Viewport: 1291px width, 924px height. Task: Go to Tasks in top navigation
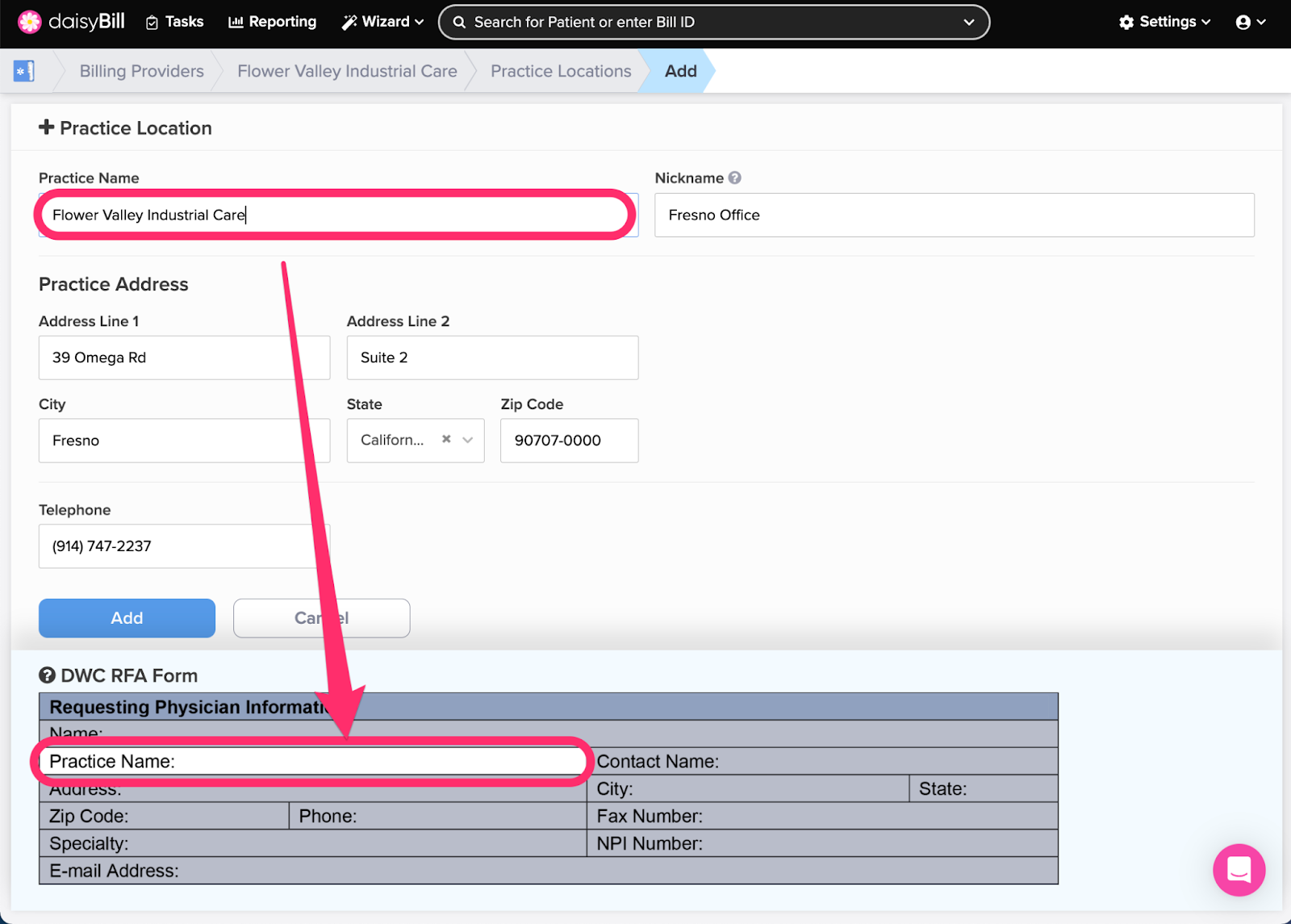click(x=174, y=22)
